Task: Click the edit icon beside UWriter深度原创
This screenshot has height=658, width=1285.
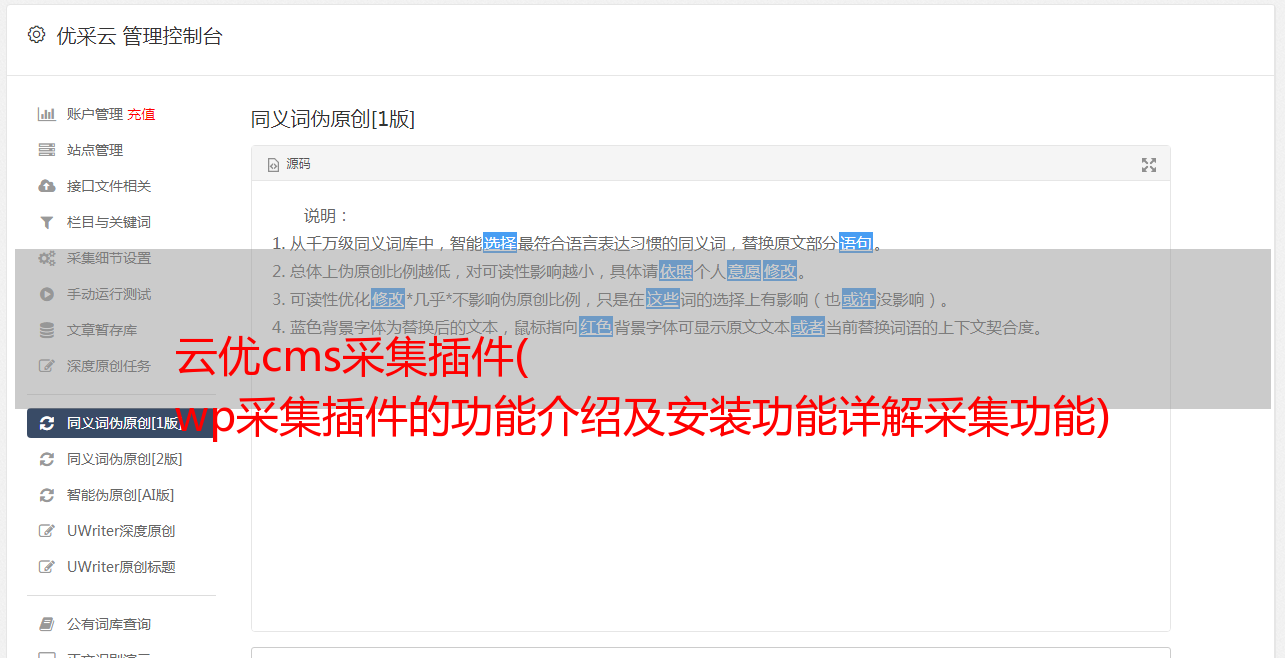Action: pyautogui.click(x=46, y=531)
